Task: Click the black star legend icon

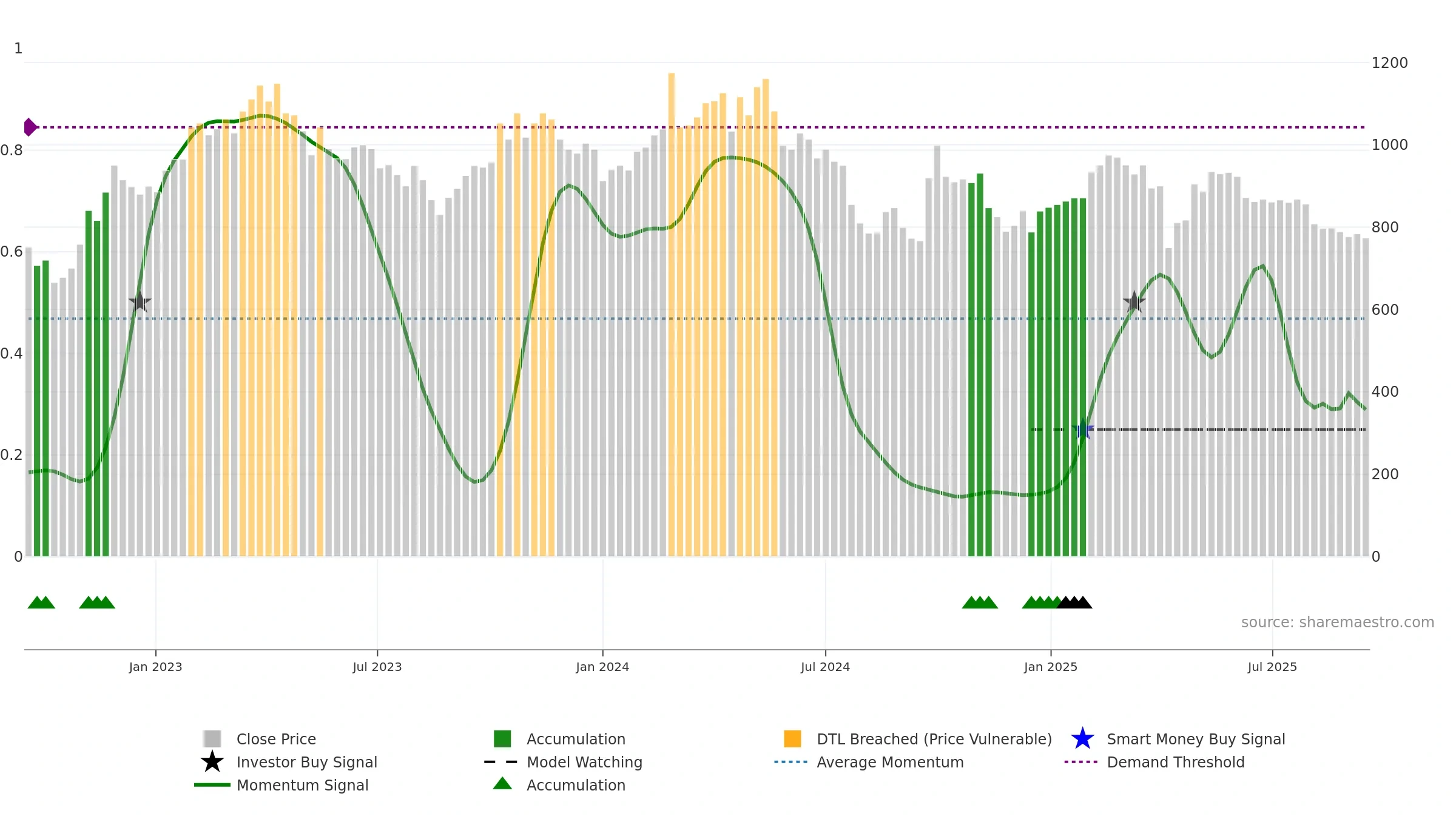Action: coord(212,762)
